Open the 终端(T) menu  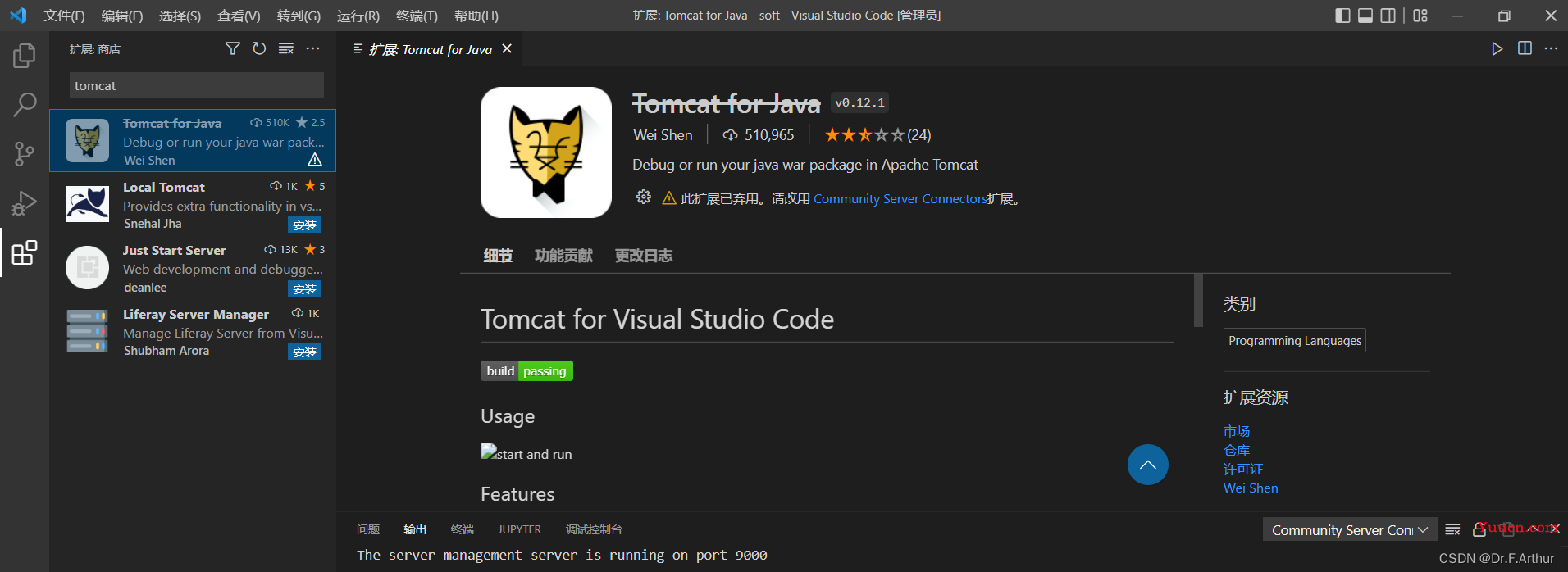[417, 16]
